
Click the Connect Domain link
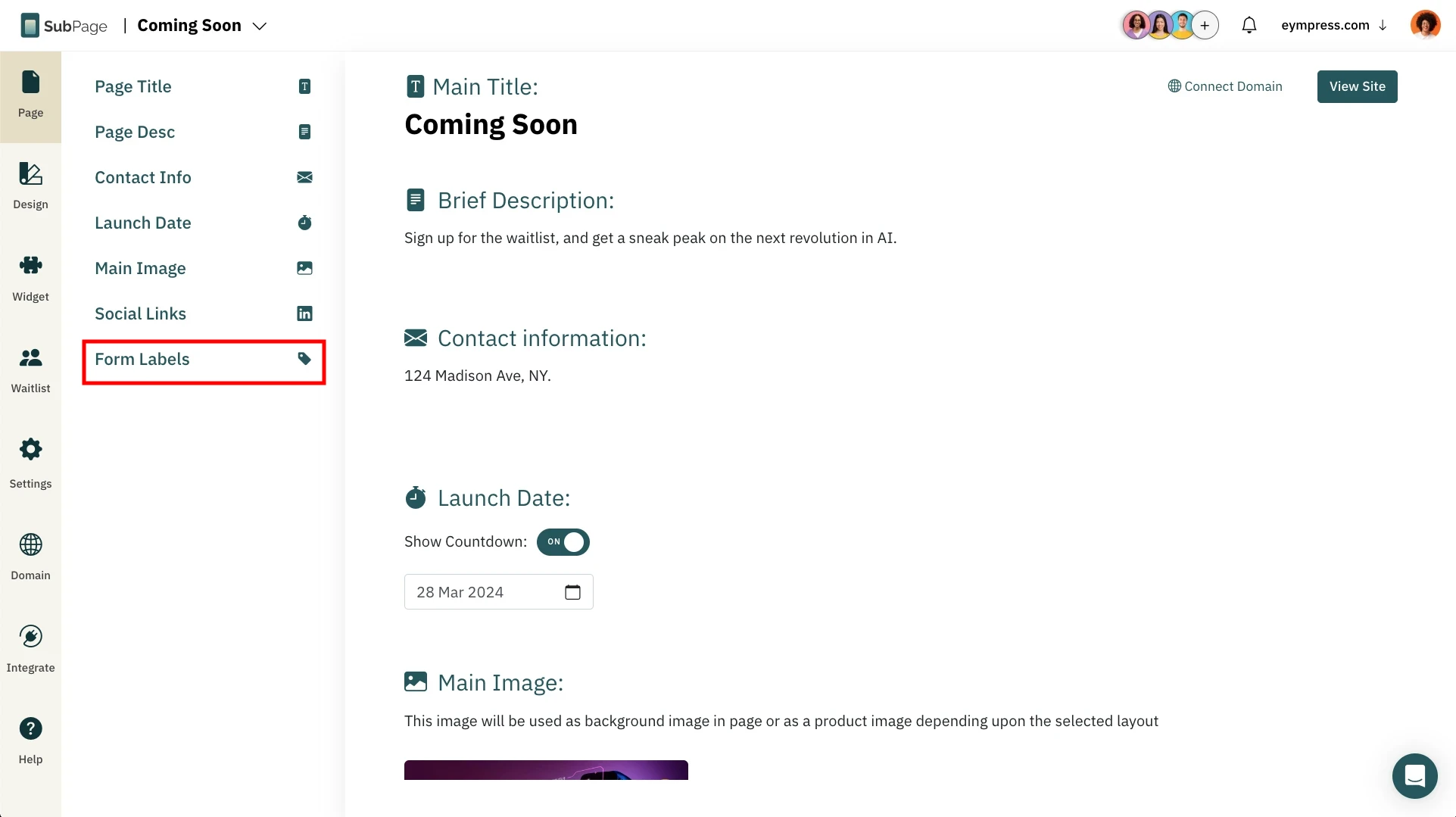1225,86
